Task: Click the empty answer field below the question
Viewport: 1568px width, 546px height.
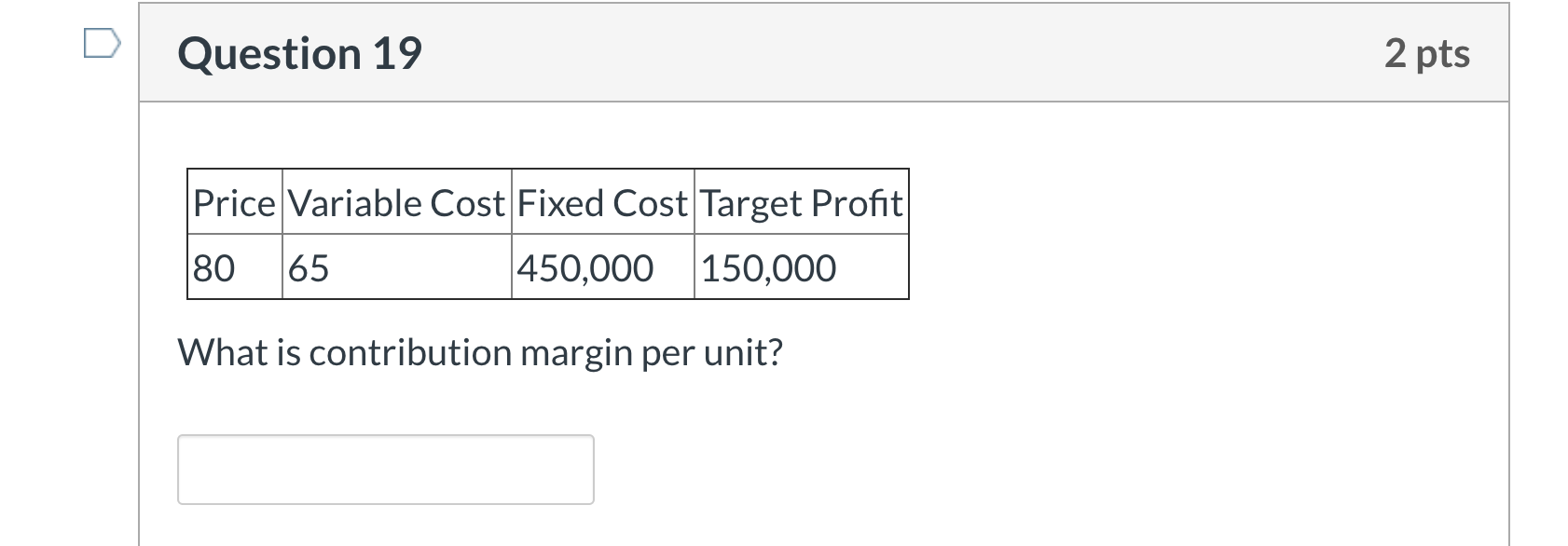Action: tap(384, 469)
